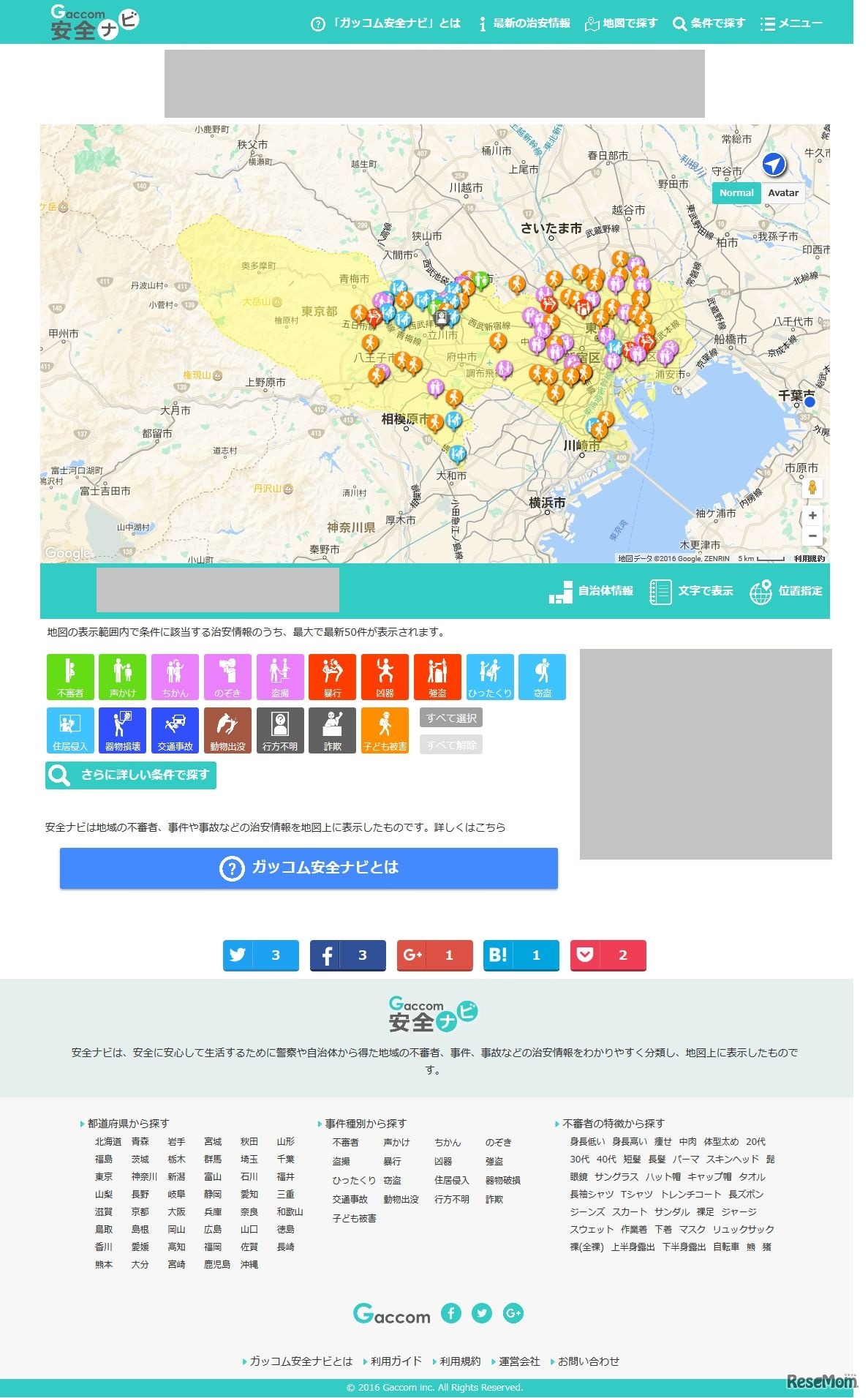The width and height of the screenshot is (868, 1398).
Task: Toggle the ひったくり category filter
Action: (x=490, y=677)
